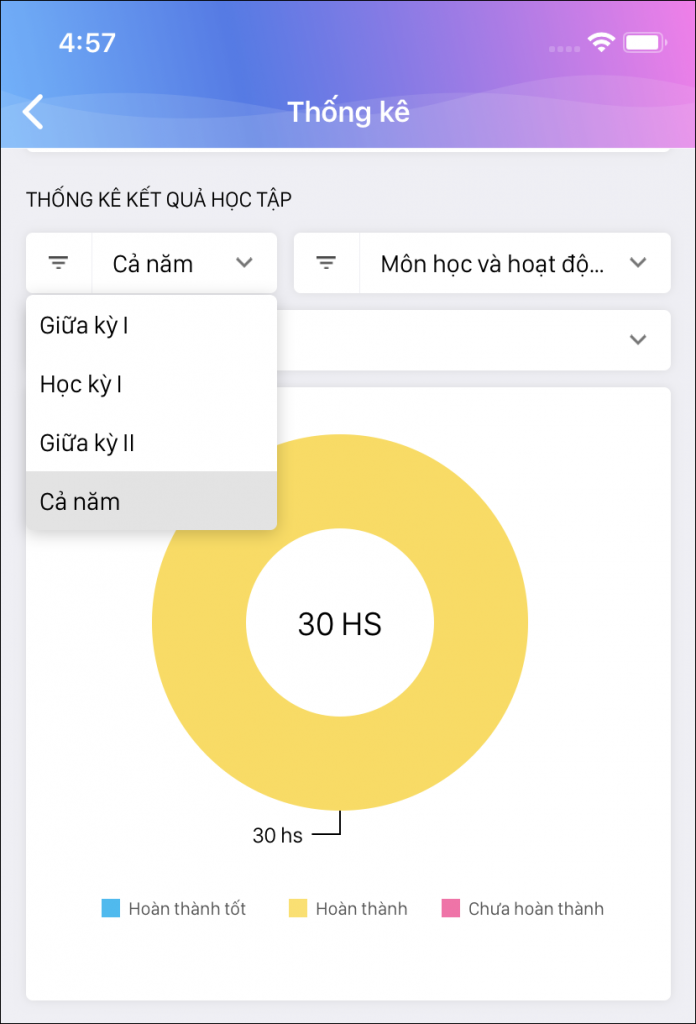This screenshot has height=1024, width=696.
Task: Toggle the Hoàn thành tốt legend label
Action: (x=187, y=909)
